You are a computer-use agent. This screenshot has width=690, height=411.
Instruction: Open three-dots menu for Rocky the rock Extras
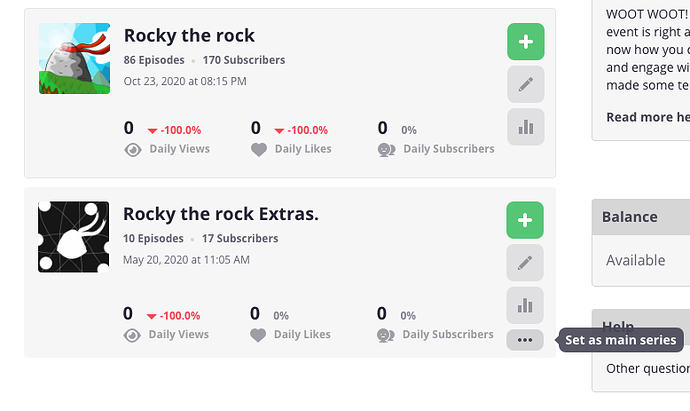pos(526,340)
